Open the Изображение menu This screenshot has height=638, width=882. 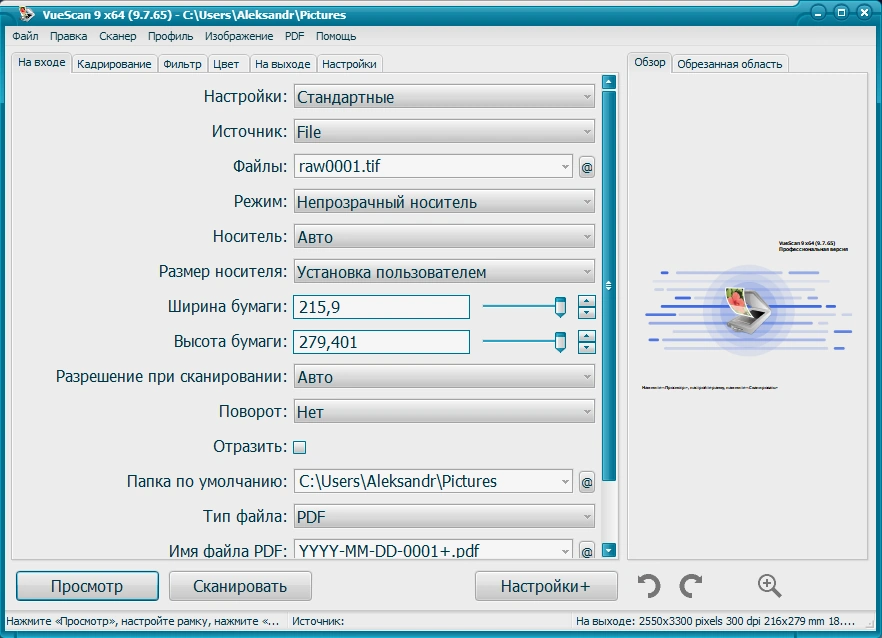[239, 36]
